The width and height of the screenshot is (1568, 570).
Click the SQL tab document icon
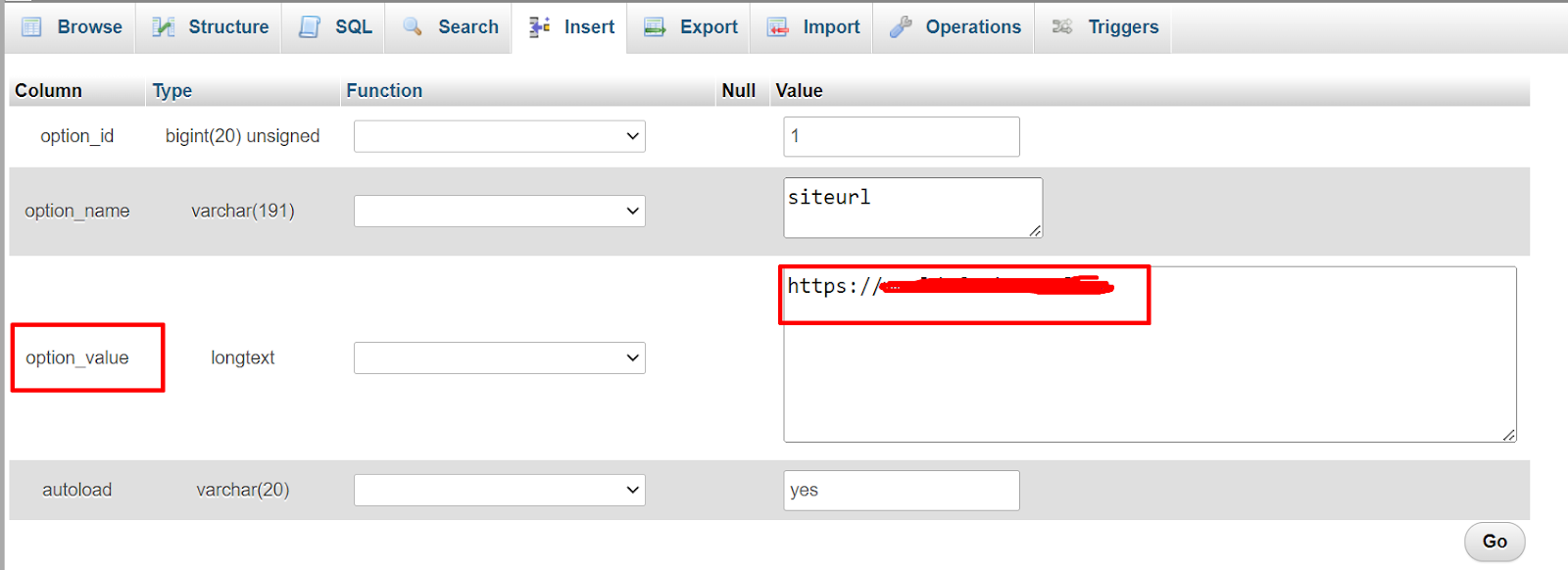[x=310, y=27]
